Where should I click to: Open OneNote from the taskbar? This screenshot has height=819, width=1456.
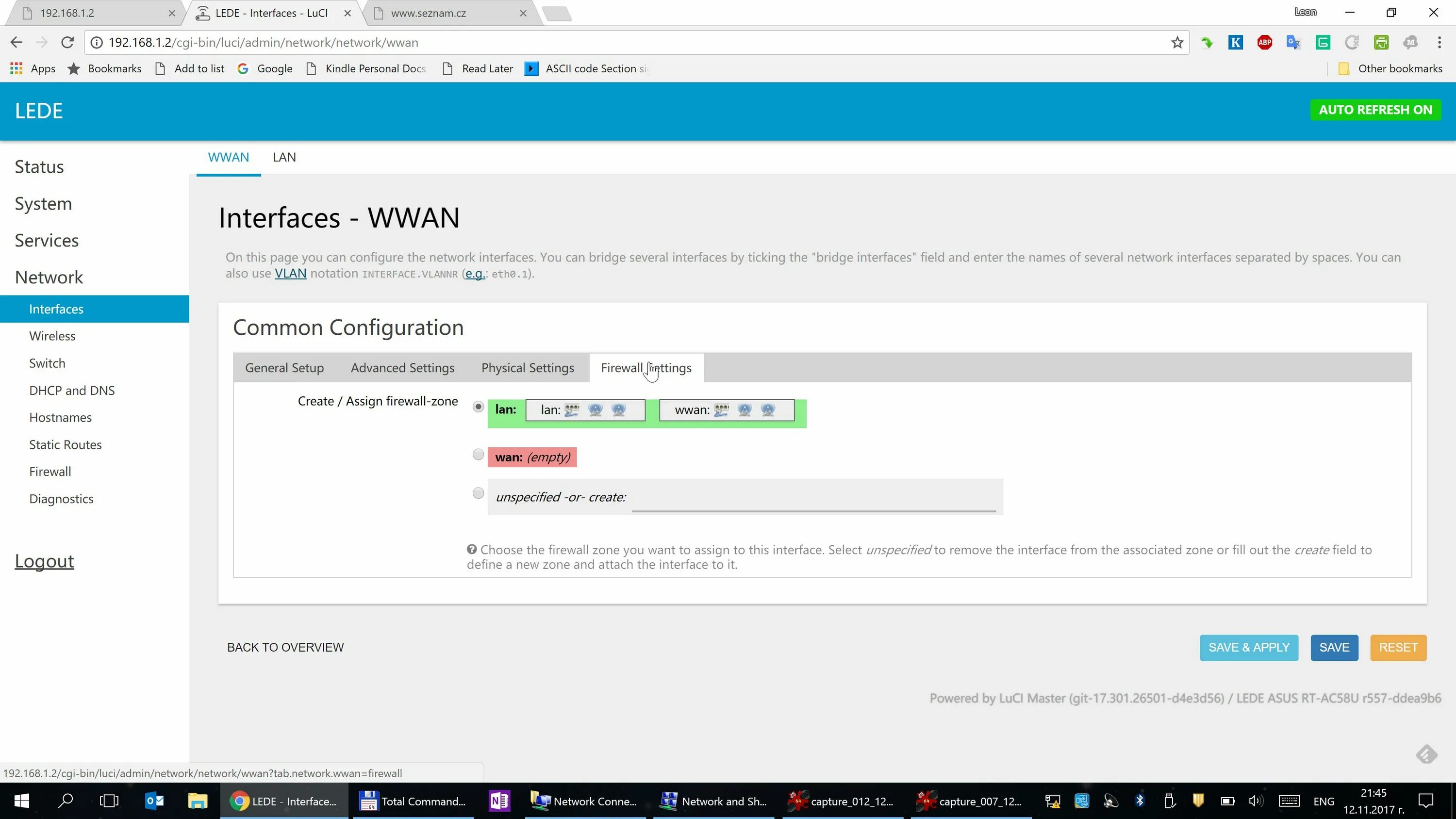tap(499, 801)
